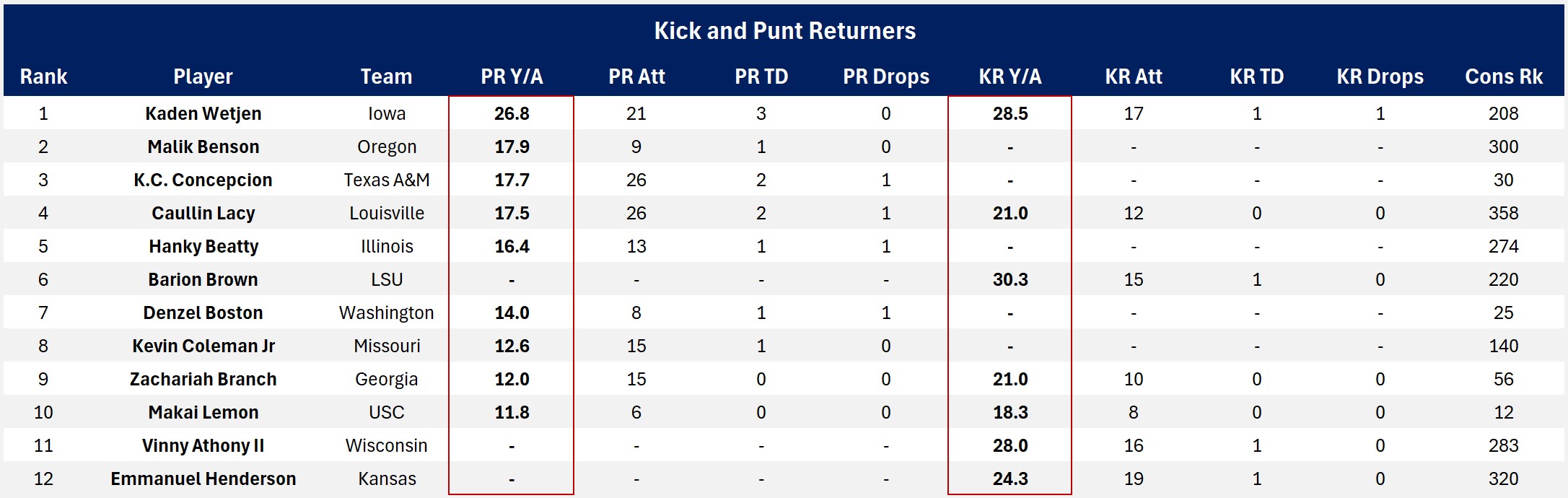Click the Cons Rk column header
The image size is (1568, 498).
pos(1503,77)
